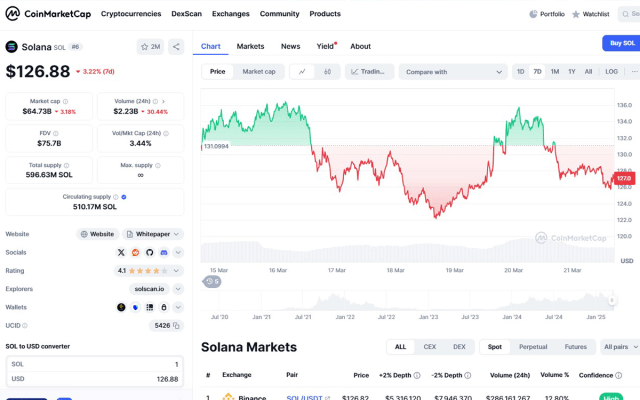The height and width of the screenshot is (400, 640).
Task: Switch chart to candlestick view icon
Action: [x=327, y=72]
